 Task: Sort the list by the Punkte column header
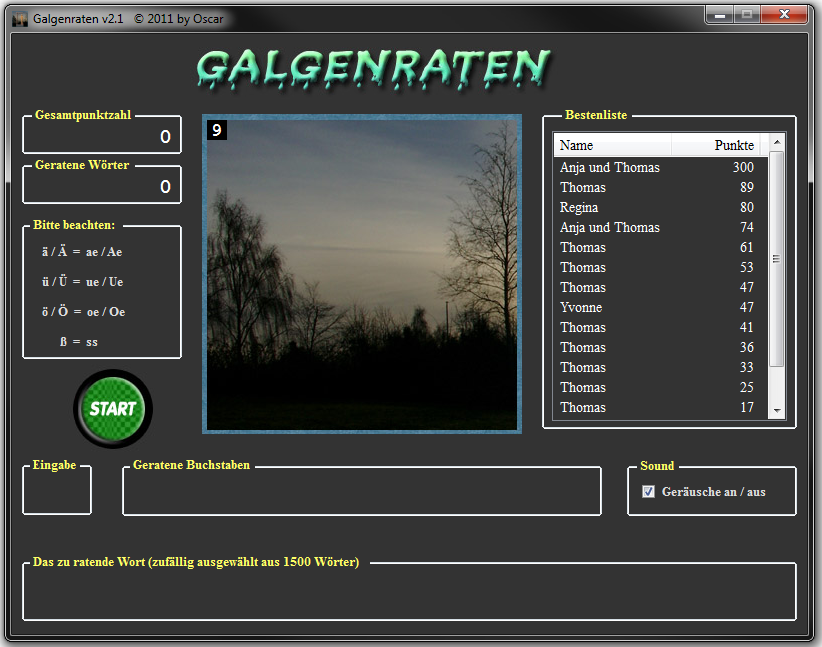(x=720, y=146)
